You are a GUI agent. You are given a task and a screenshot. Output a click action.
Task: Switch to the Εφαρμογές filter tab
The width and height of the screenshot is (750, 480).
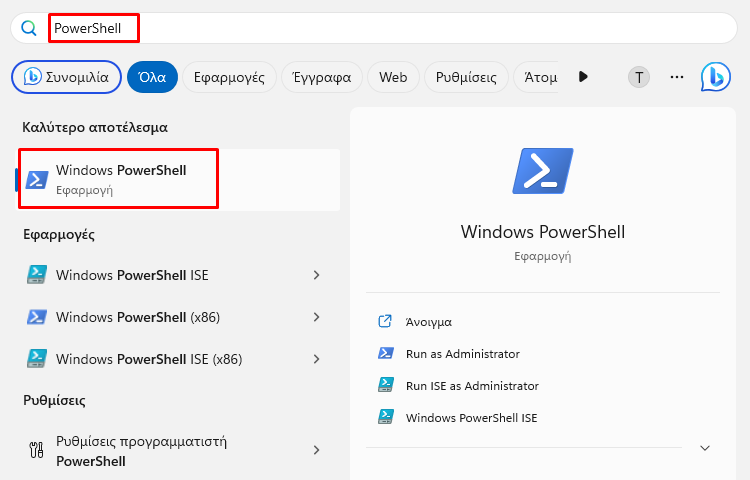tap(229, 77)
